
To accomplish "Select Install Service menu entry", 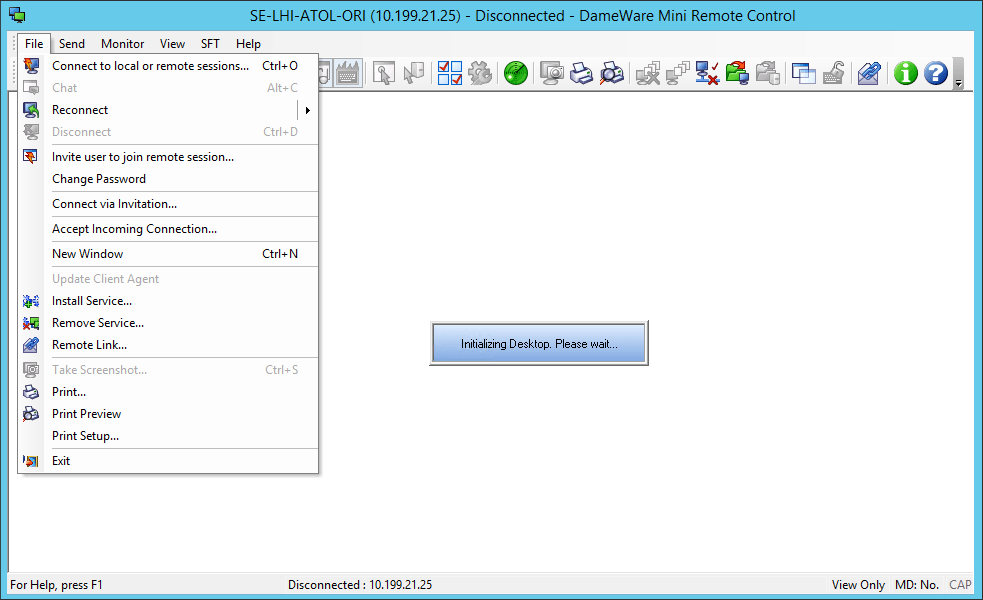I will 169,301.
